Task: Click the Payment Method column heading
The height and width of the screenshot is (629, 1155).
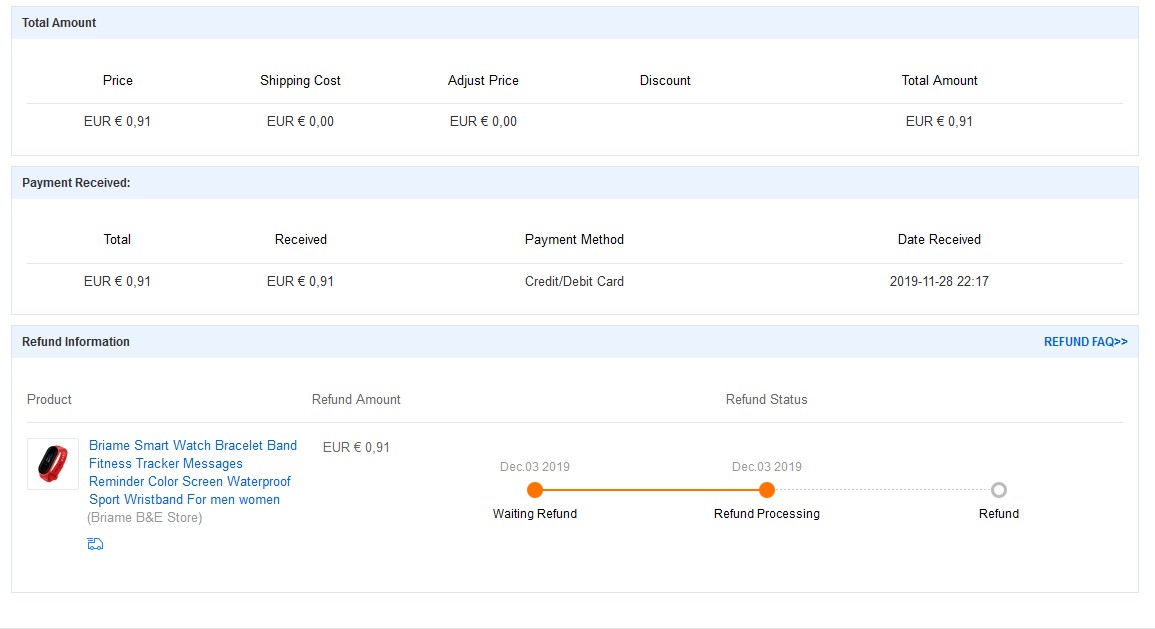Action: click(x=574, y=240)
